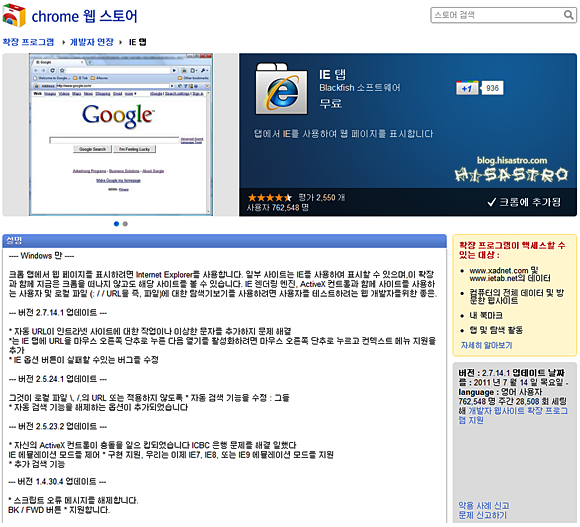580x527 pixels.
Task: Open the Google screenshot preview thumbnail
Action: [121, 135]
